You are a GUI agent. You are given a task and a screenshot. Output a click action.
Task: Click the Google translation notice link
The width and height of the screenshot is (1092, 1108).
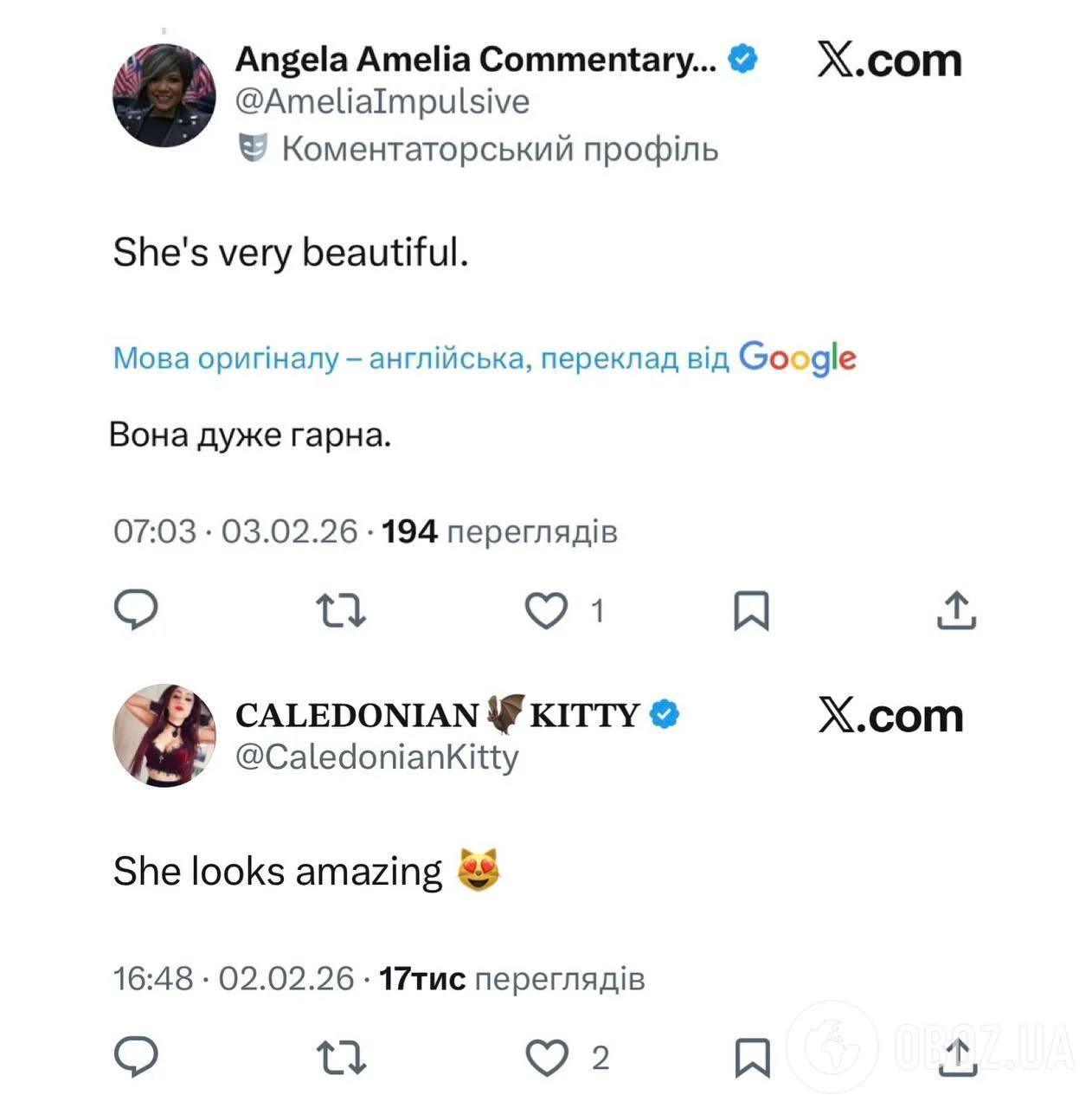(x=485, y=358)
